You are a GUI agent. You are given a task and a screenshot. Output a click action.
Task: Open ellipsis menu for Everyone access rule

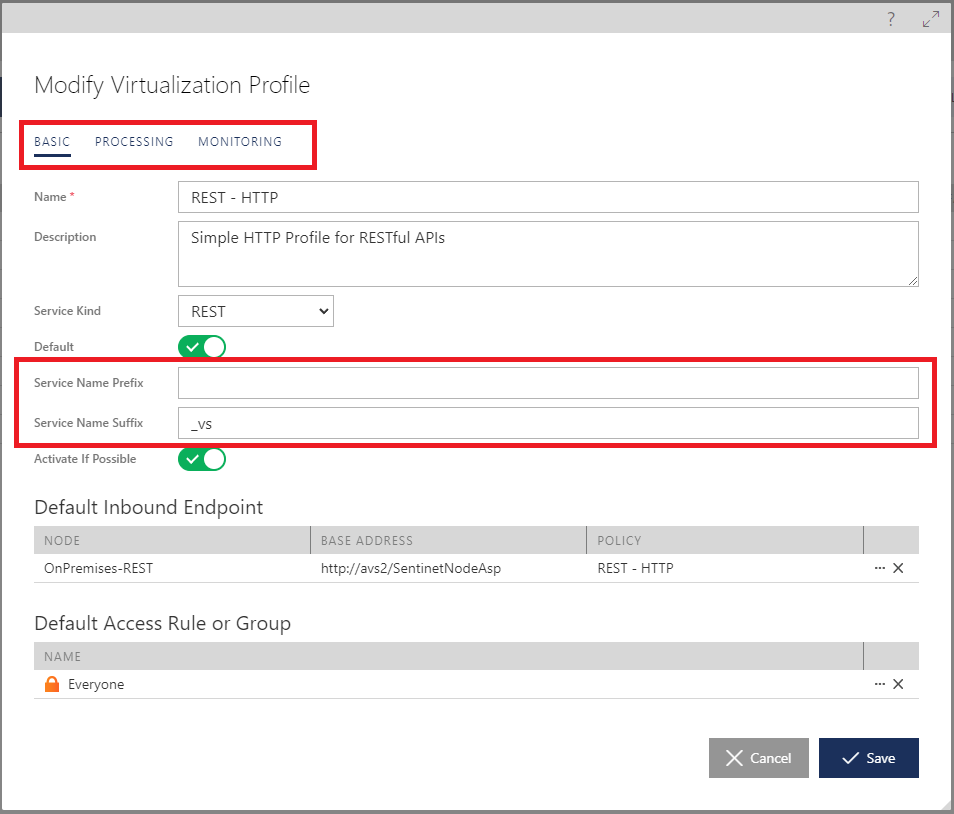(x=880, y=684)
